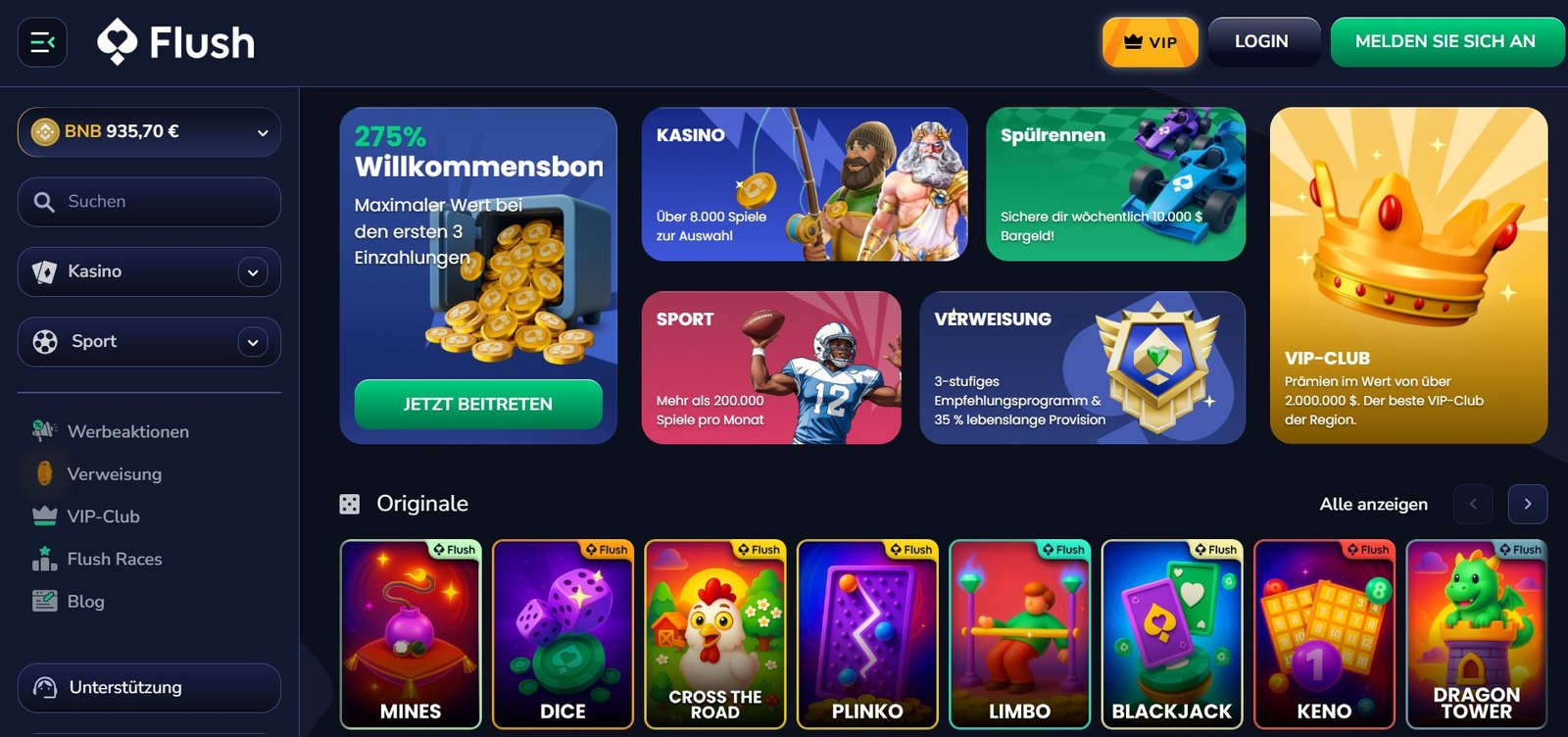Open Verweisung coin item in sidebar
Viewport: 1568px width, 737px height.
[x=96, y=473]
